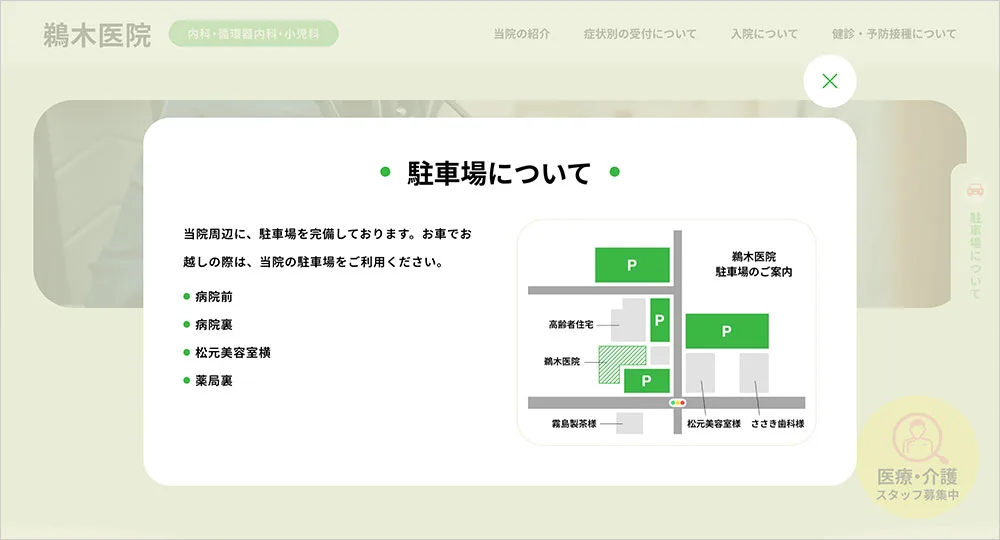
Task: Go to the 入院について page
Action: pos(764,34)
